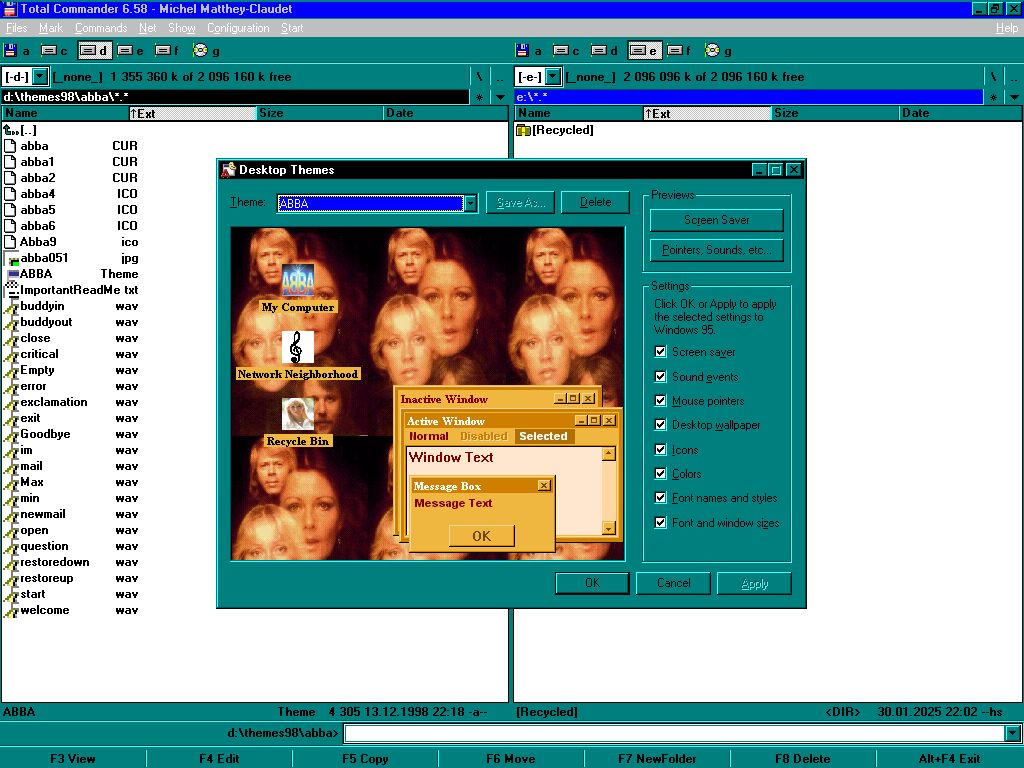Uncheck the Screen saver checkbox
The image size is (1024, 768).
click(x=660, y=352)
